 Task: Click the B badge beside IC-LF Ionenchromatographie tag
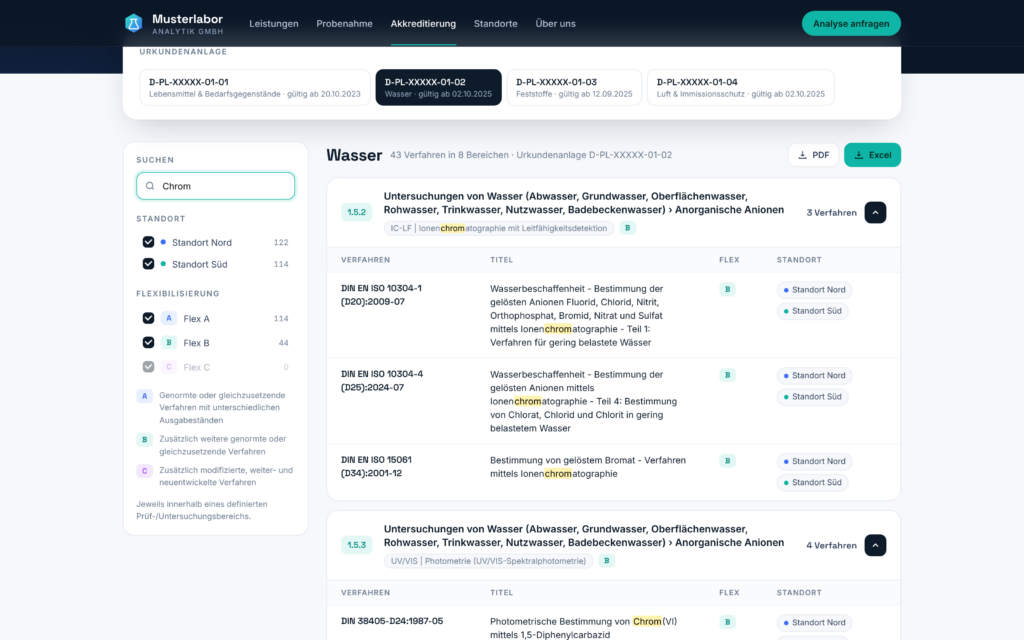point(628,228)
